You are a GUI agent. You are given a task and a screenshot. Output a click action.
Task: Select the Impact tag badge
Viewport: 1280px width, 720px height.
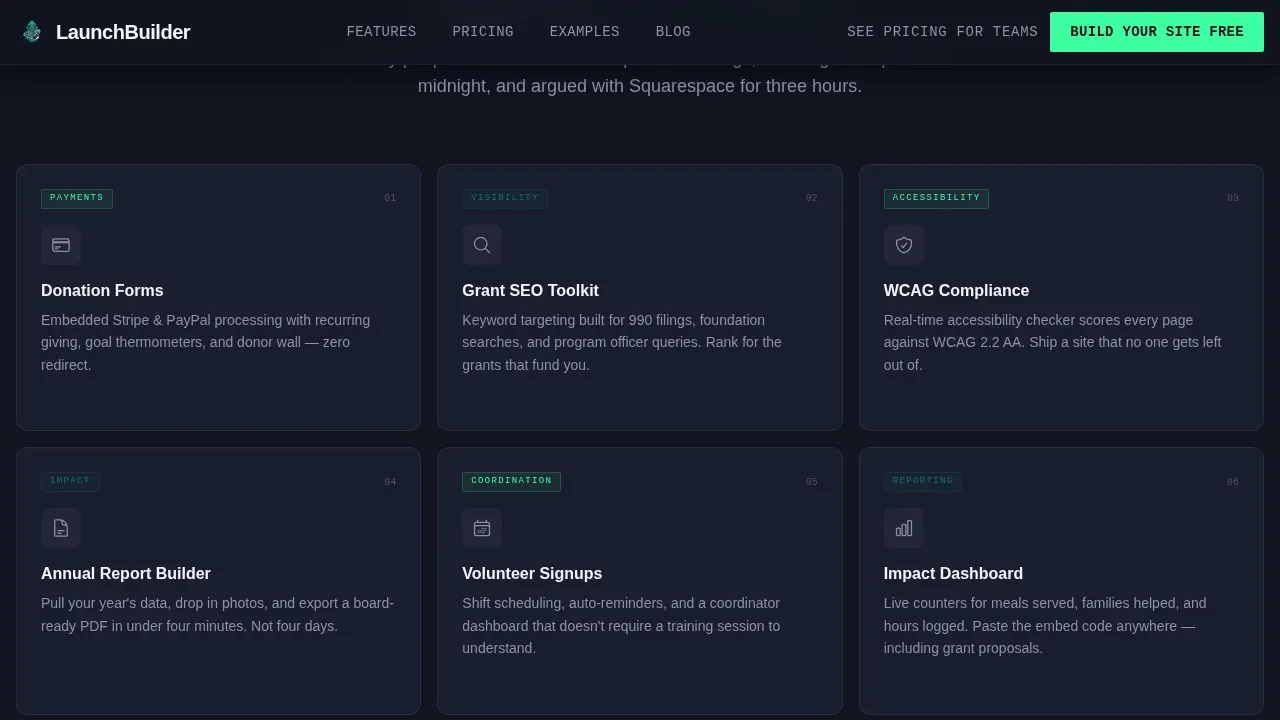pos(70,481)
